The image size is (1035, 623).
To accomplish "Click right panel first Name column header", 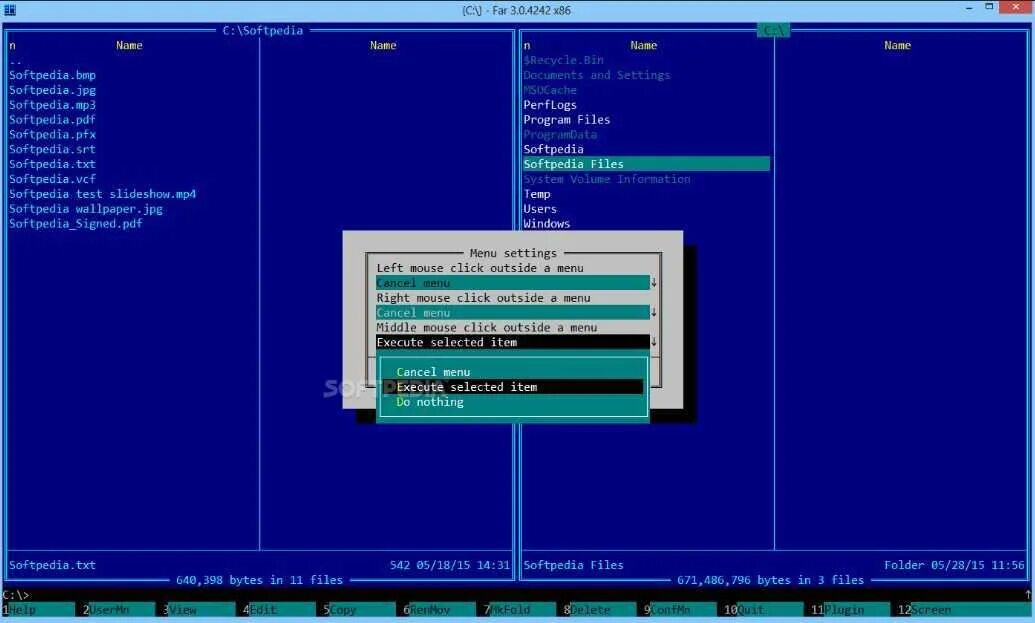I will (x=644, y=46).
